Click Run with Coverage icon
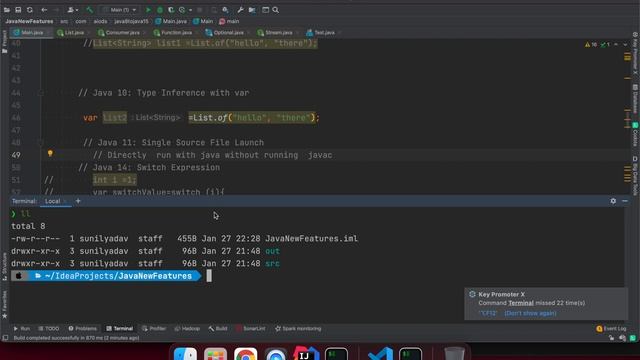 pos(171,10)
